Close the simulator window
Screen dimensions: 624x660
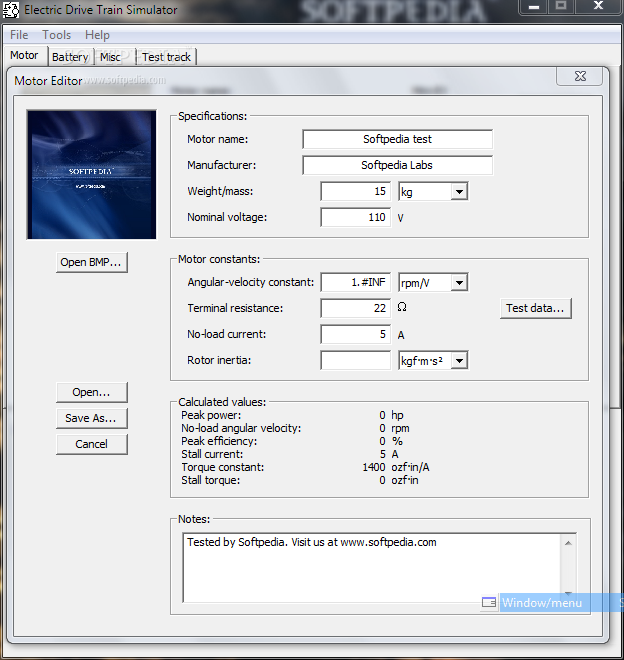[x=598, y=6]
